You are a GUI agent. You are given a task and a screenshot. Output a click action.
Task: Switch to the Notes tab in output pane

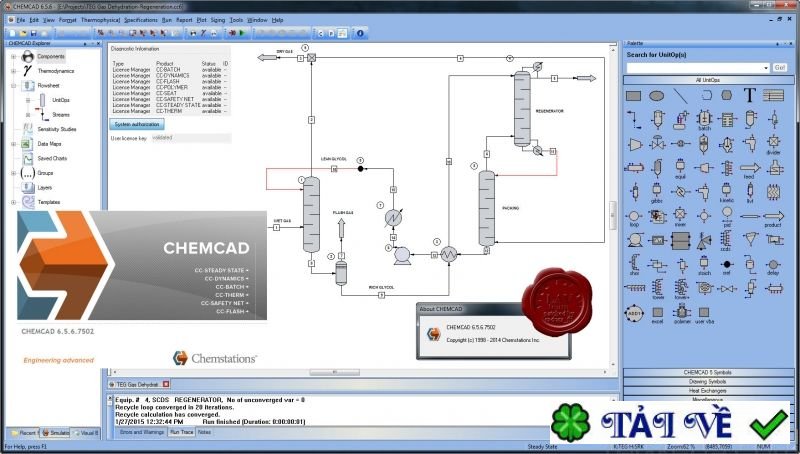pyautogui.click(x=204, y=432)
